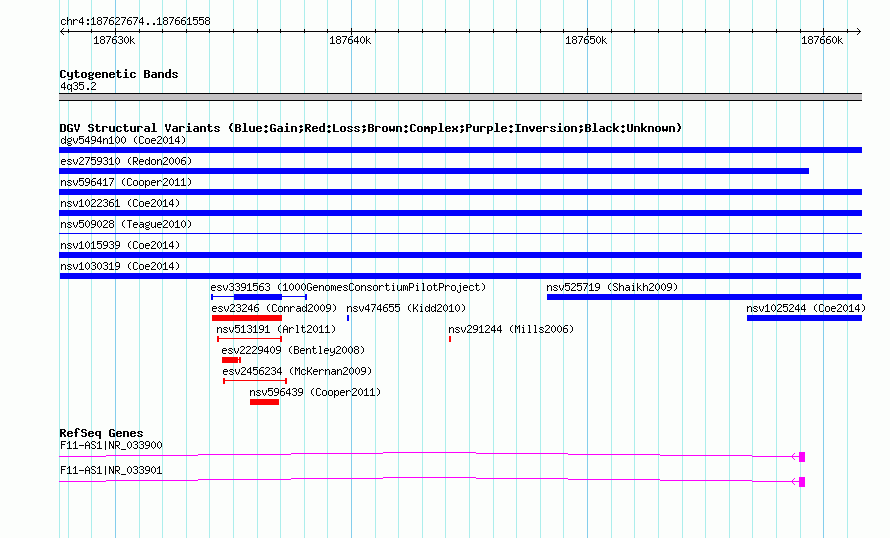Click the chr4:187627674..187661558 coordinate label
This screenshot has width=890, height=538.
pyautogui.click(x=135, y=22)
